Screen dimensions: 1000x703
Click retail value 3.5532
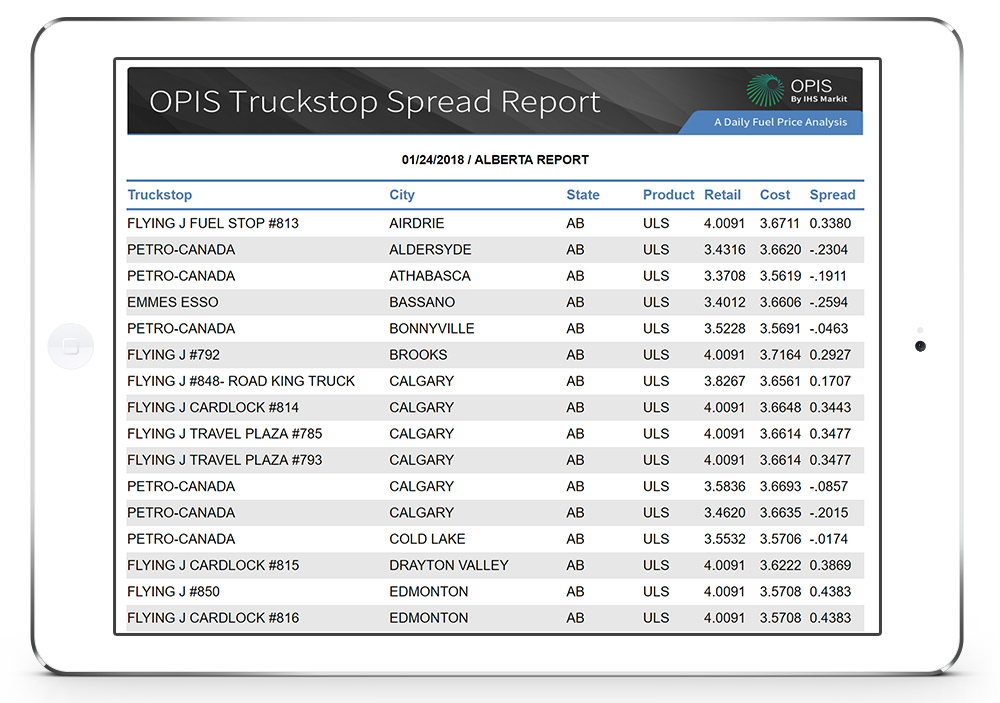(724, 539)
